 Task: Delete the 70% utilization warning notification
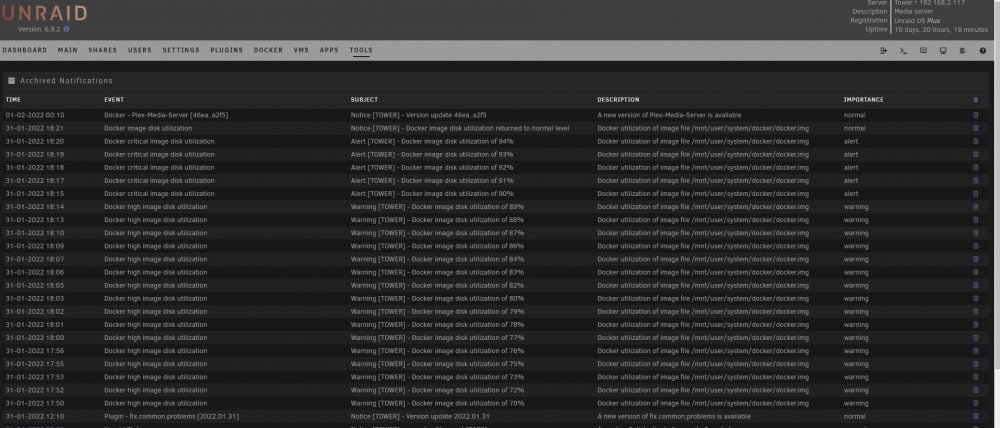tap(975, 402)
